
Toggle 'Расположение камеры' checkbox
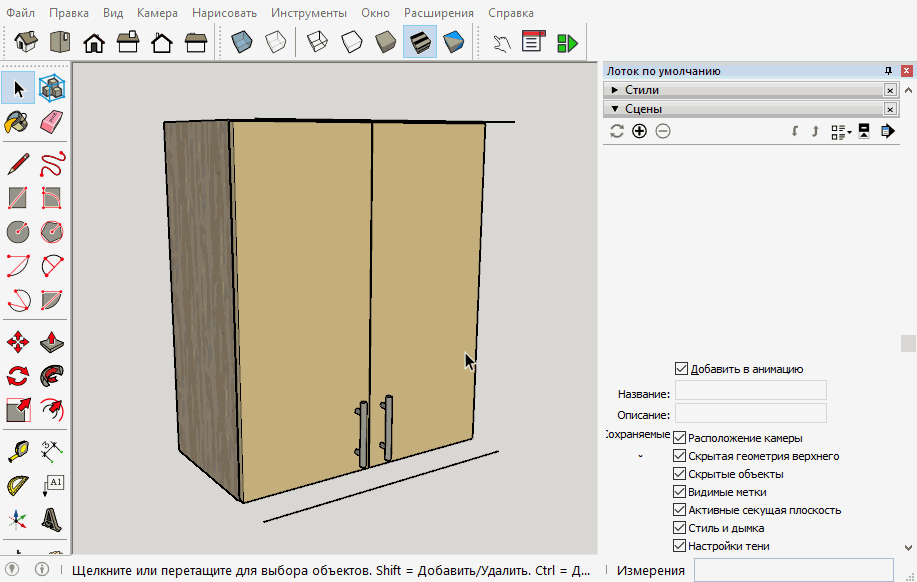coord(680,438)
